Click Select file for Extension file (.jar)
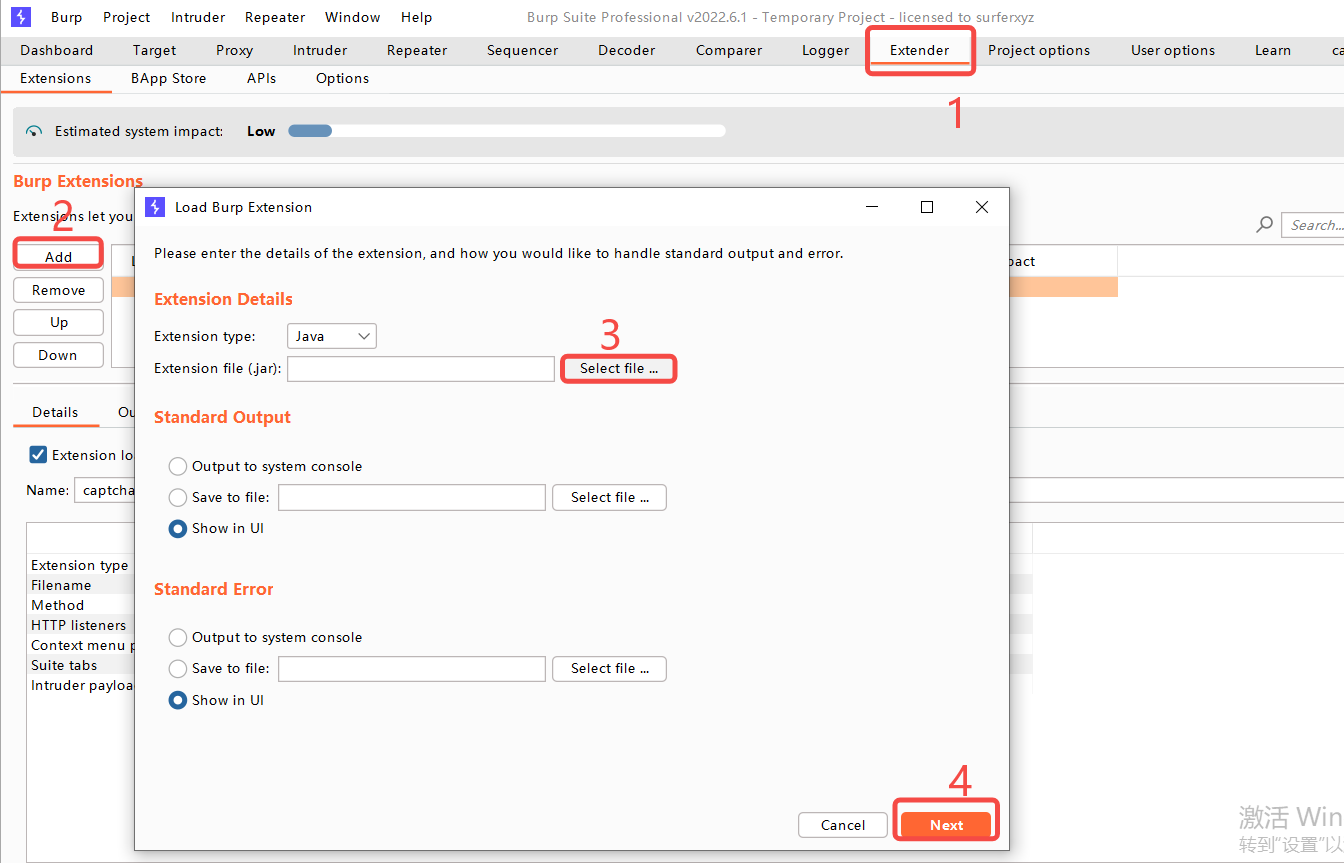The height and width of the screenshot is (863, 1344). click(619, 369)
